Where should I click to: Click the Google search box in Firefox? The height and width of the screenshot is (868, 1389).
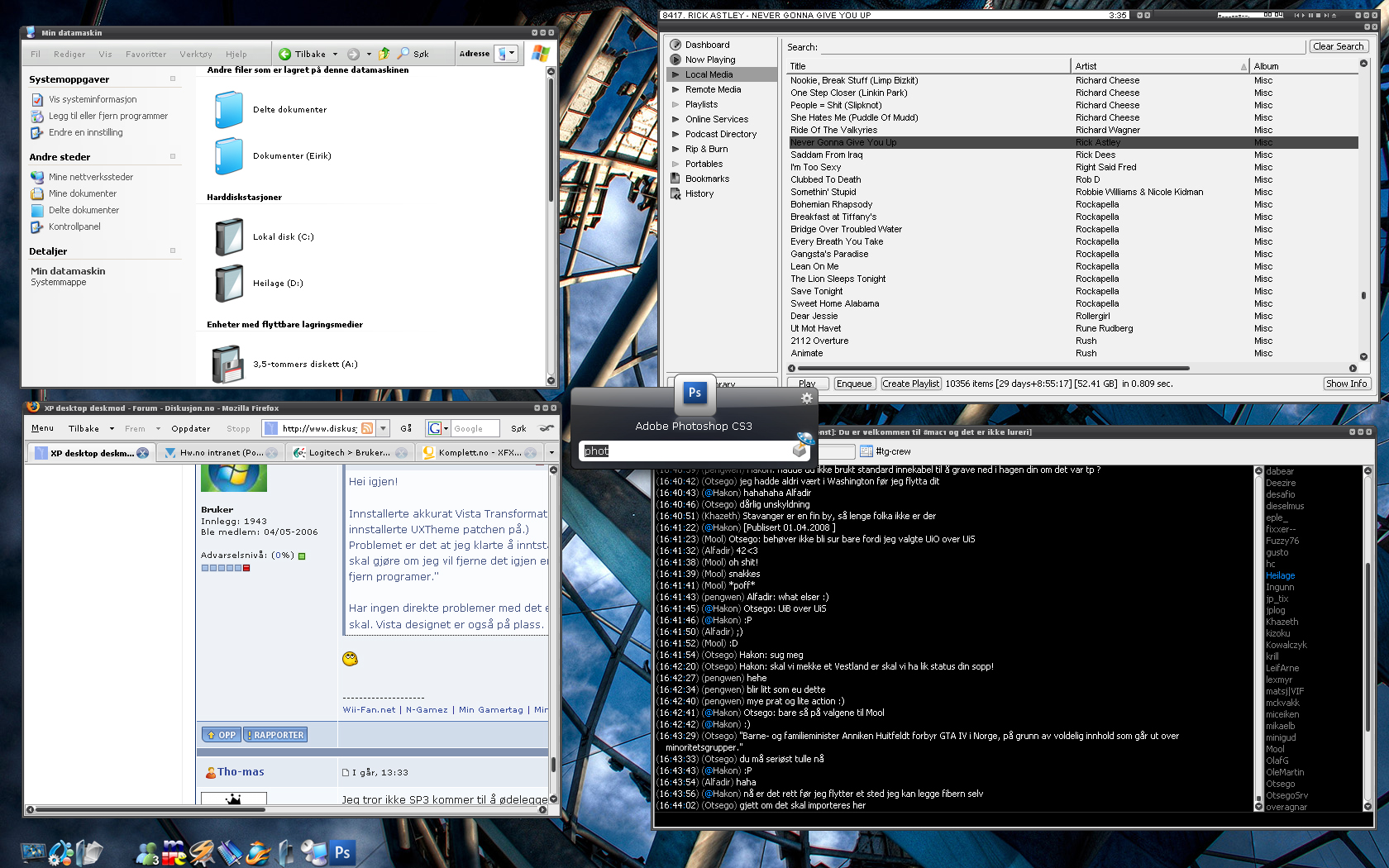click(x=475, y=428)
